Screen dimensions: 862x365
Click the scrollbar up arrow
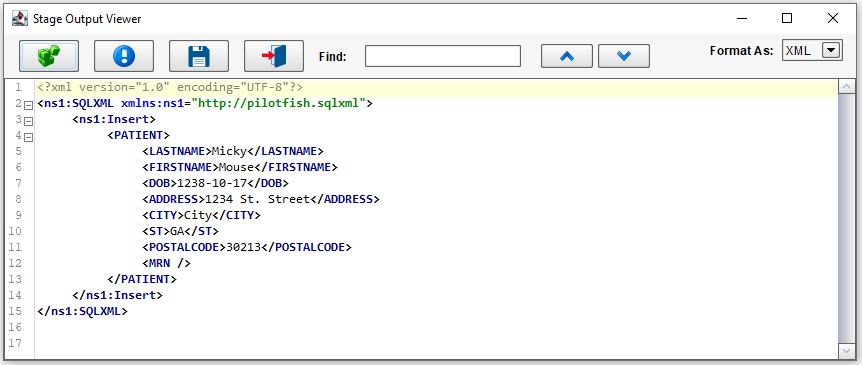click(846, 86)
